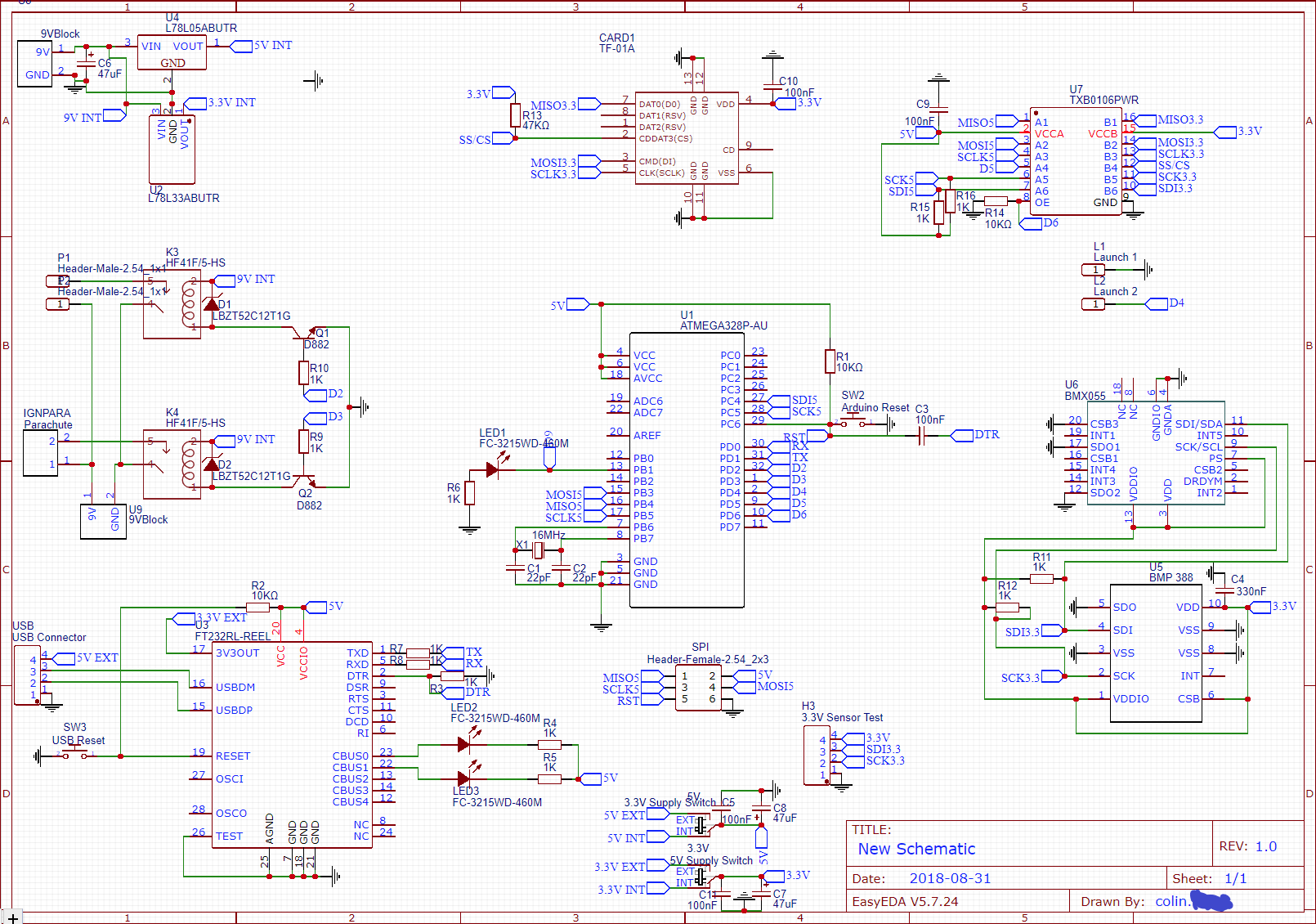
Task: Select the L1 Launch 1 pin symbol
Action: pyautogui.click(x=1094, y=270)
